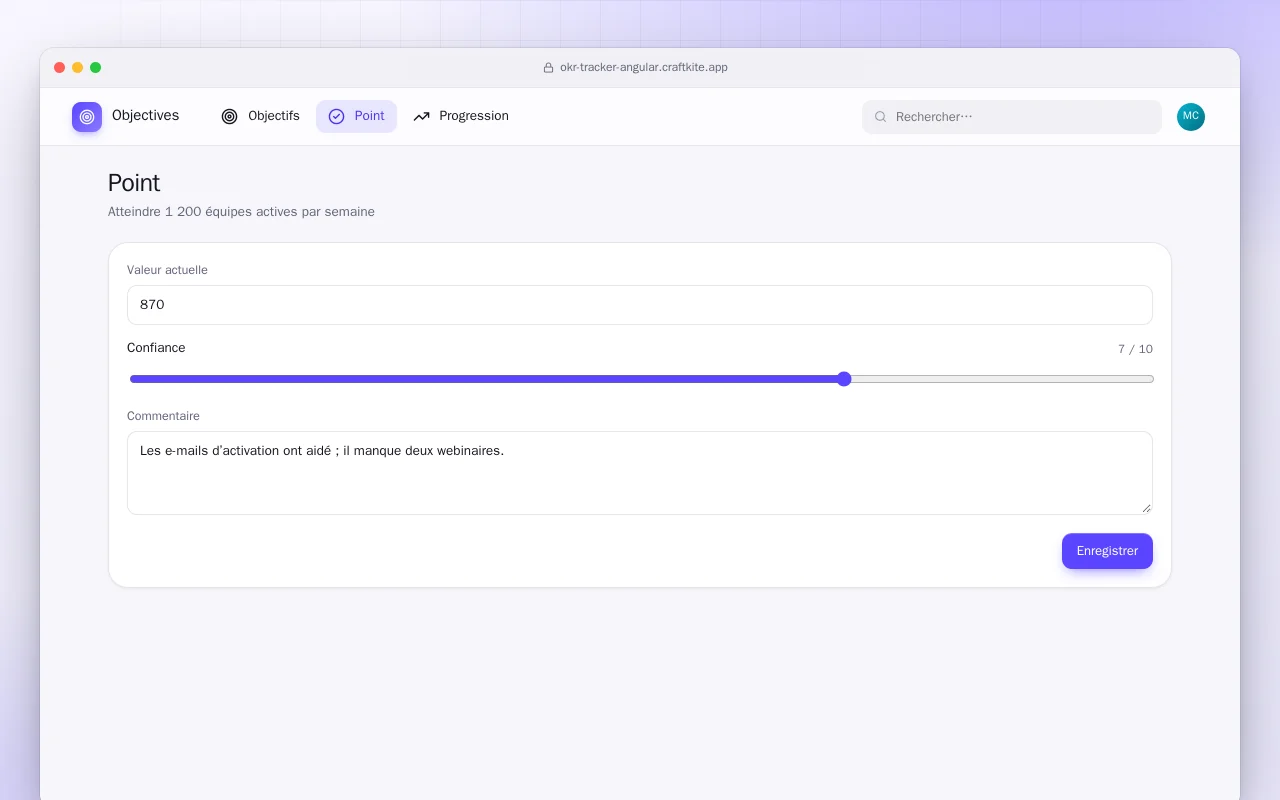
Task: Open the MC user avatar
Action: (1191, 117)
